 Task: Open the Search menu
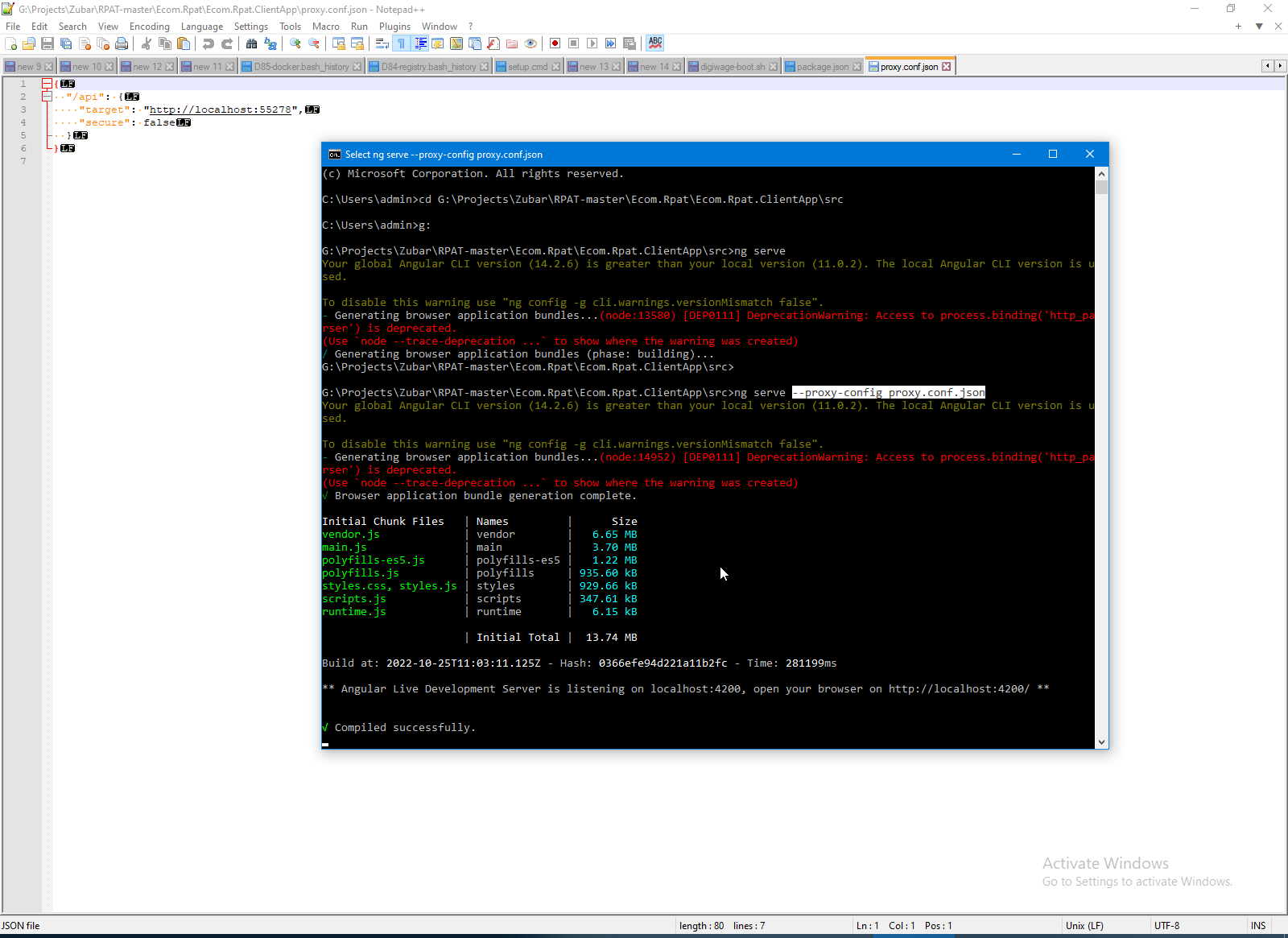[72, 27]
